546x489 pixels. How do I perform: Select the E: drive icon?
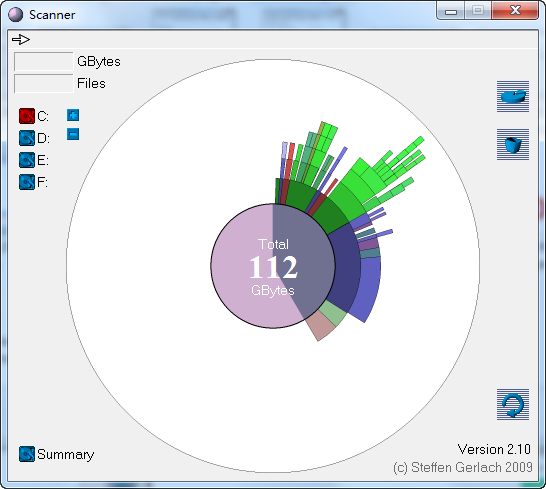coord(27,160)
